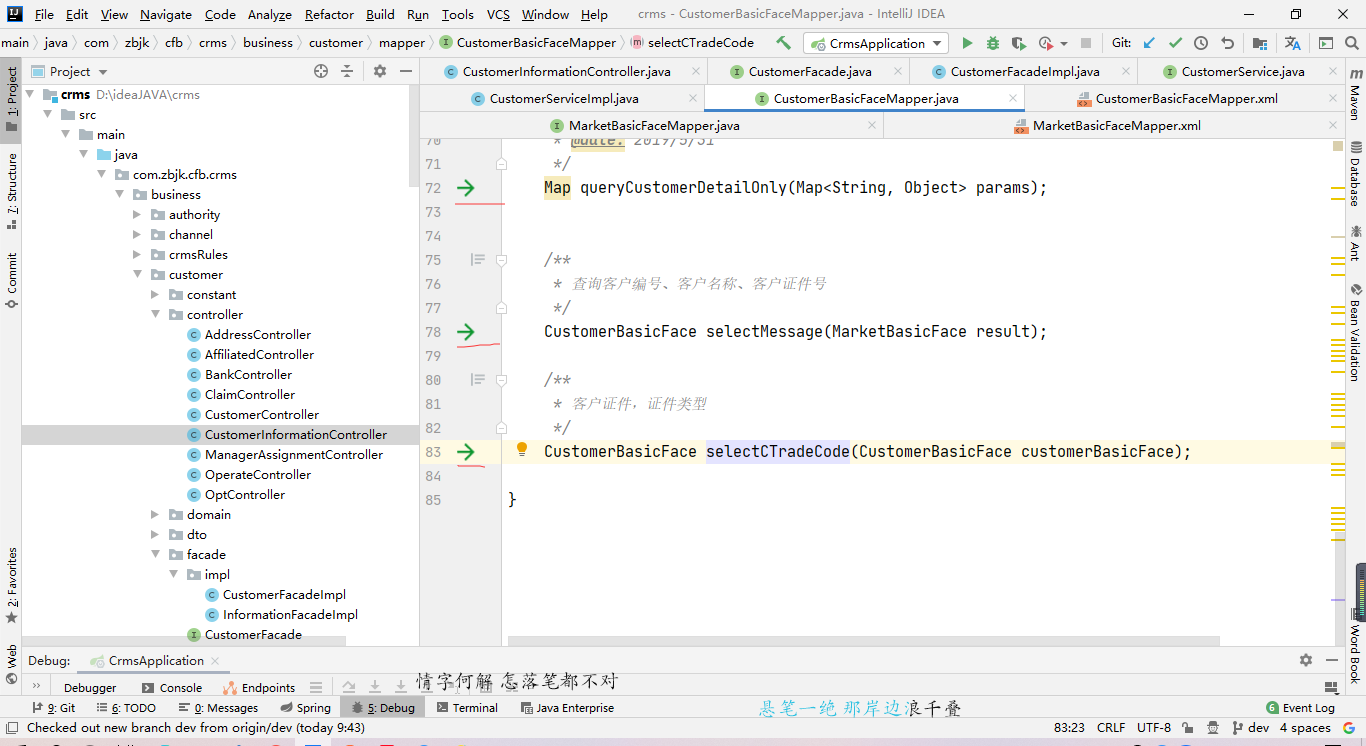1366x746 pixels.
Task: Run CrmsApplication with the green play icon
Action: click(x=967, y=43)
